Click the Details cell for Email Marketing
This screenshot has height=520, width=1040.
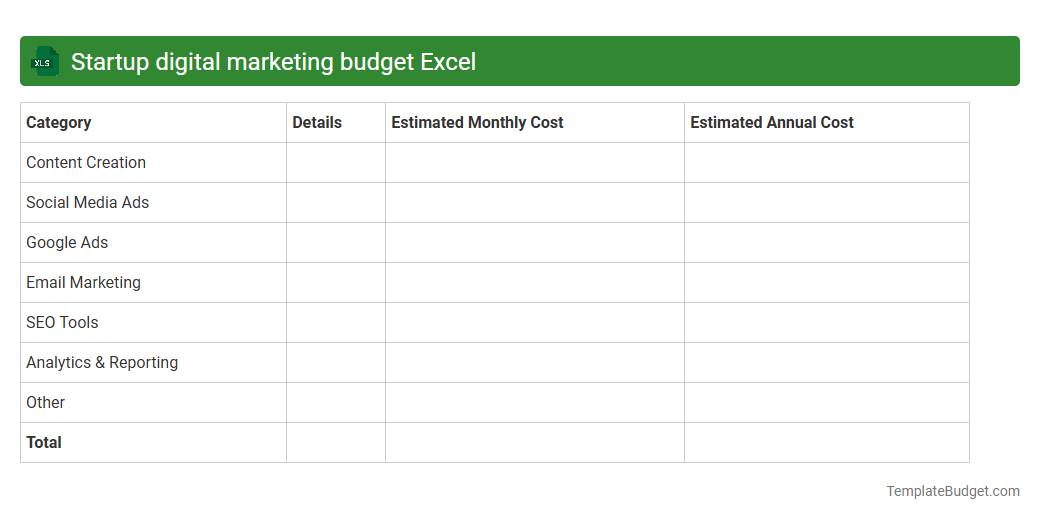pyautogui.click(x=336, y=283)
